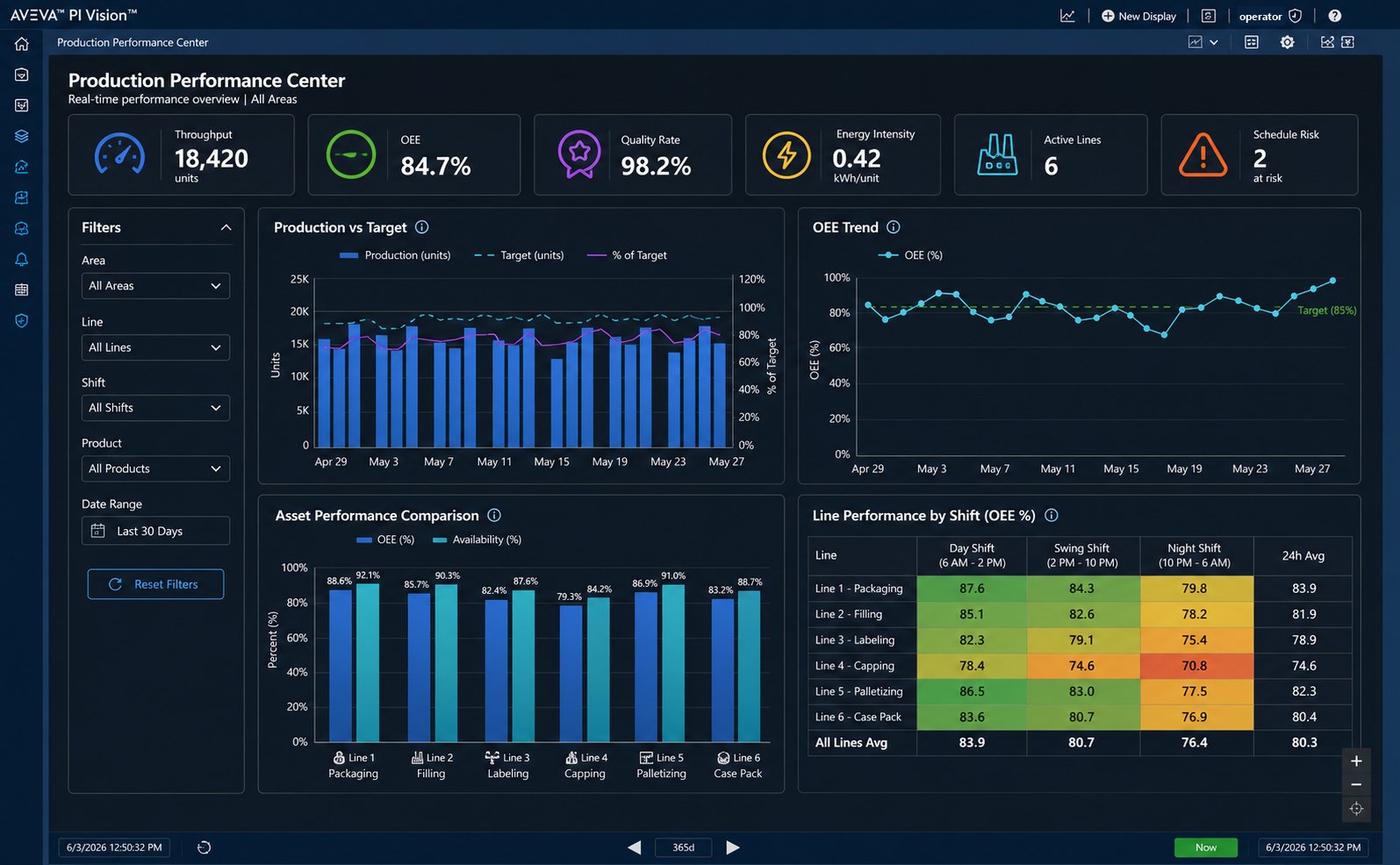Screen dimensions: 1400x865
Task: Click the green Now button
Action: click(1206, 847)
